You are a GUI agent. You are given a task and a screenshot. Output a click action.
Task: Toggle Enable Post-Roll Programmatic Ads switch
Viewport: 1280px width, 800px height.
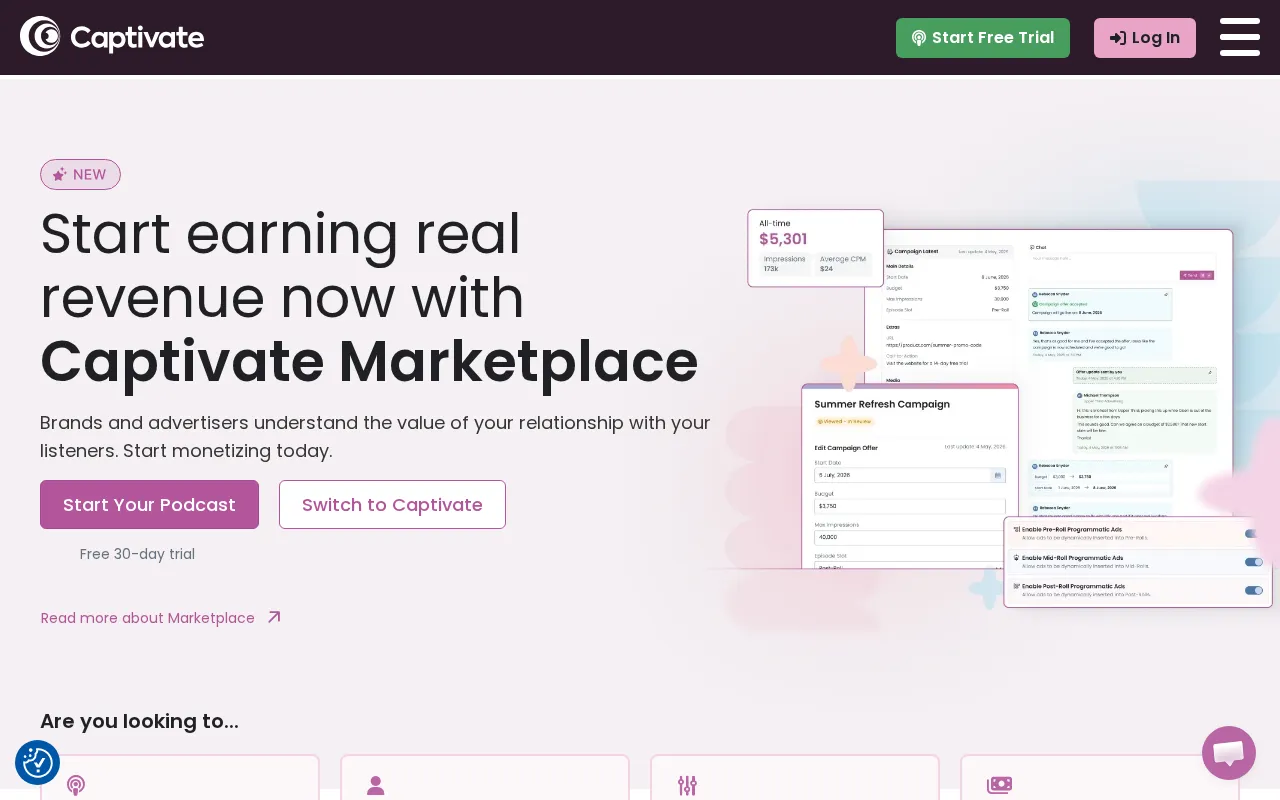click(x=1254, y=590)
